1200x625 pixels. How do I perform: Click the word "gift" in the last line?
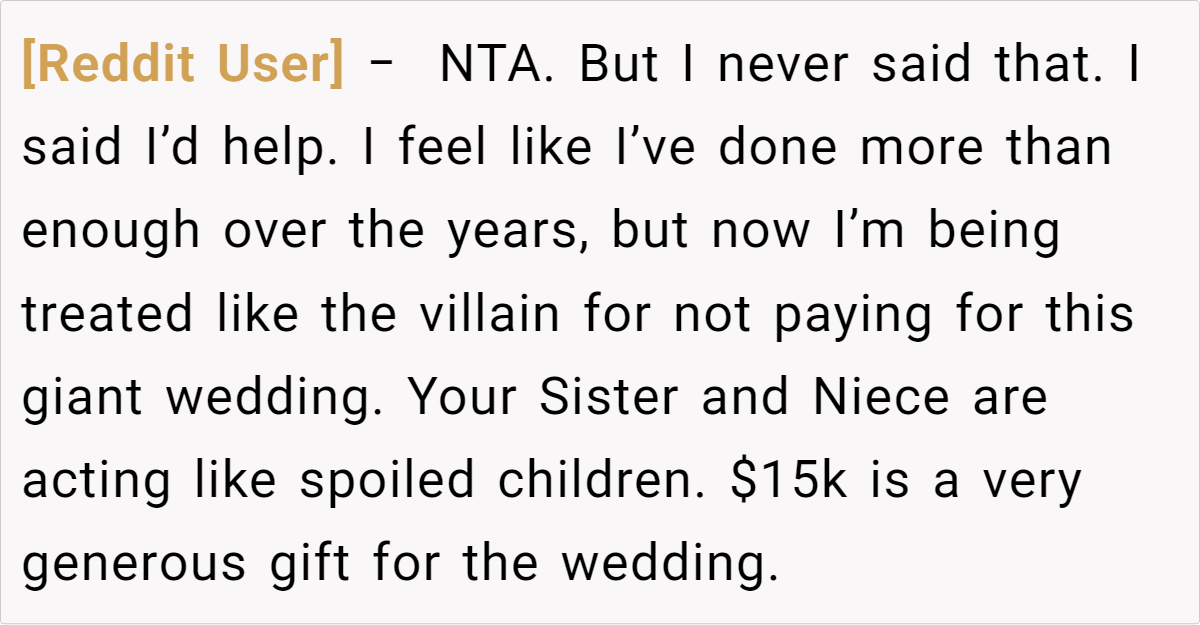click(309, 565)
